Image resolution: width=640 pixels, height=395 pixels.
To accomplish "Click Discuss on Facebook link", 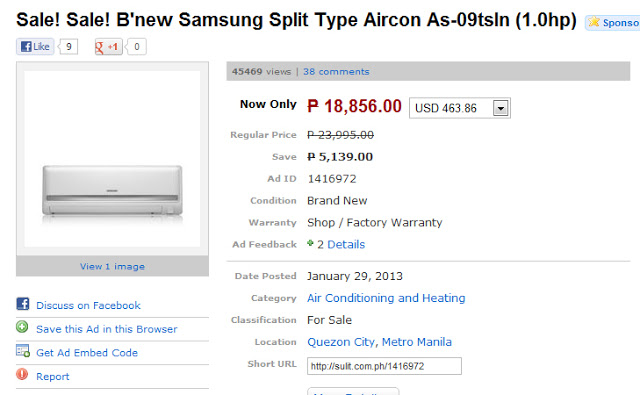I will [x=88, y=306].
